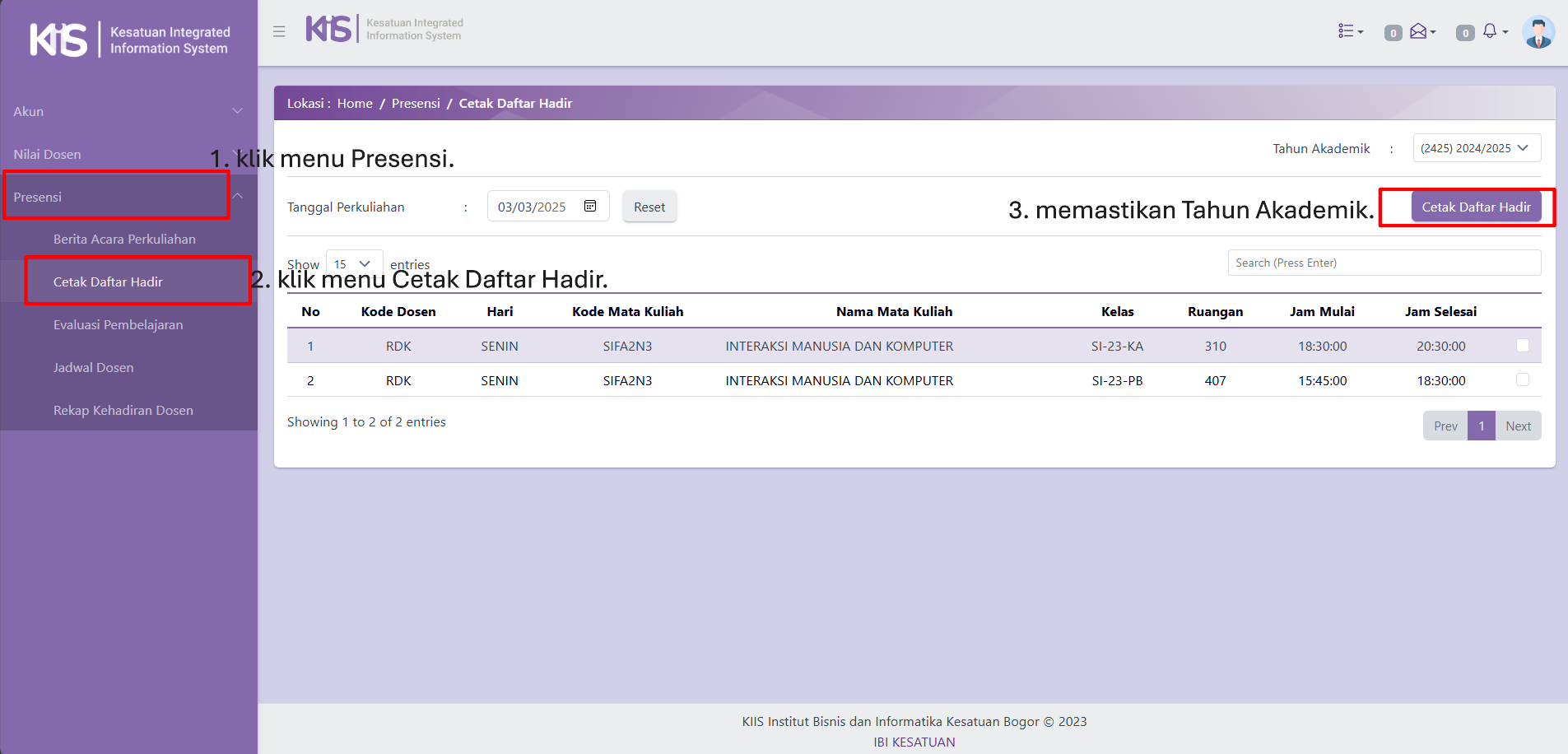Tick the checkbox for class SI-23-KA

1522,346
